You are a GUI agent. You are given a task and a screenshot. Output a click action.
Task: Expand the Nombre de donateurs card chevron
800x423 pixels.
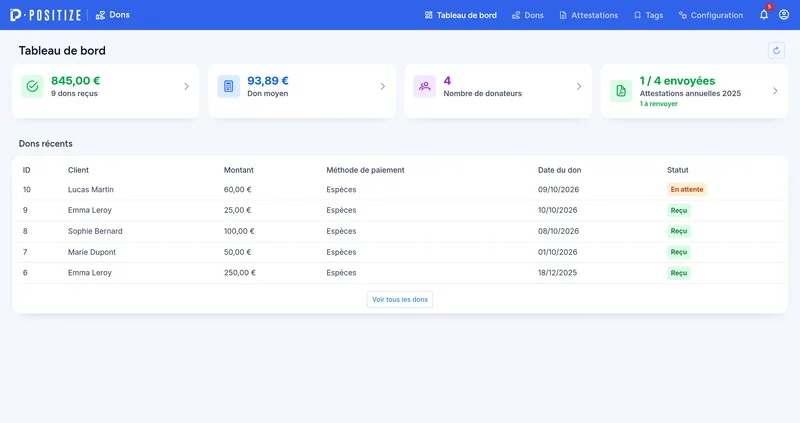579,86
